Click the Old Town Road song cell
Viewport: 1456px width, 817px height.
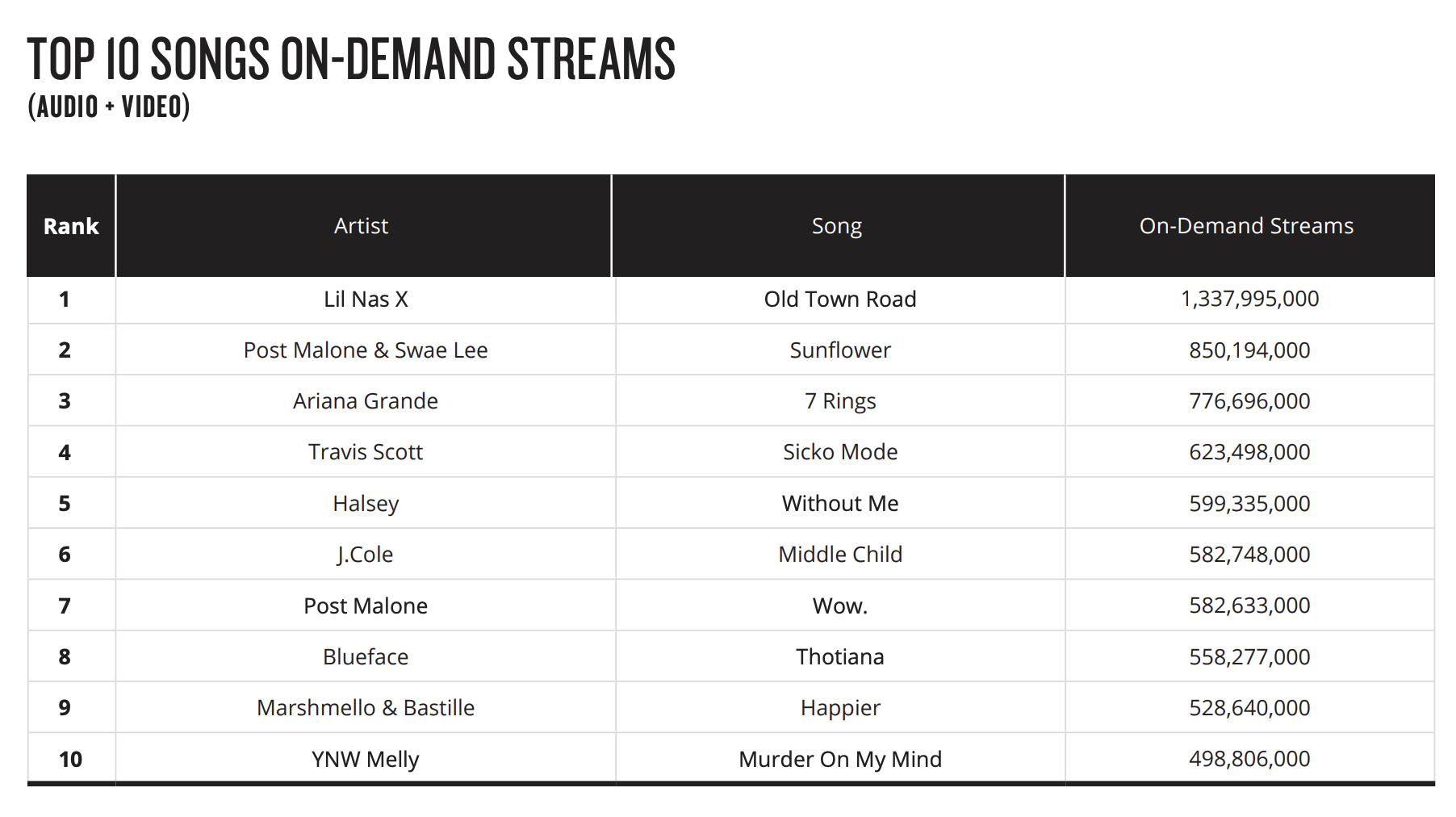839,300
